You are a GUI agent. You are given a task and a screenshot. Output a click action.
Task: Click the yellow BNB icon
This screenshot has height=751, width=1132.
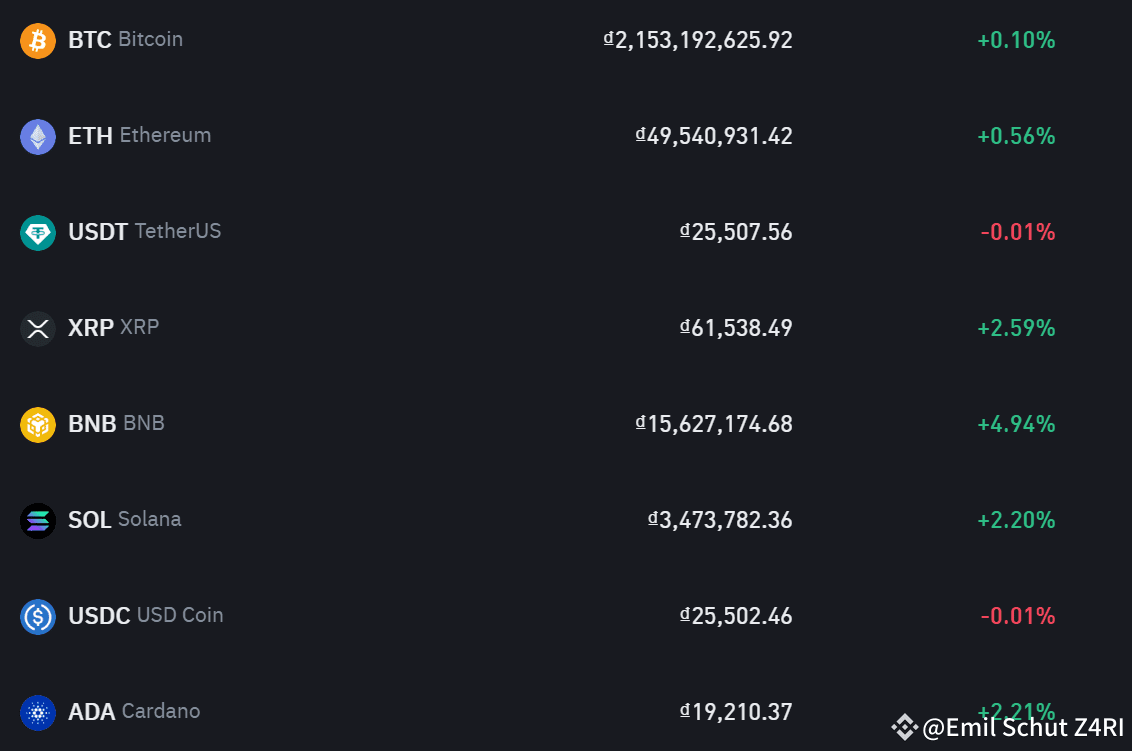click(38, 425)
